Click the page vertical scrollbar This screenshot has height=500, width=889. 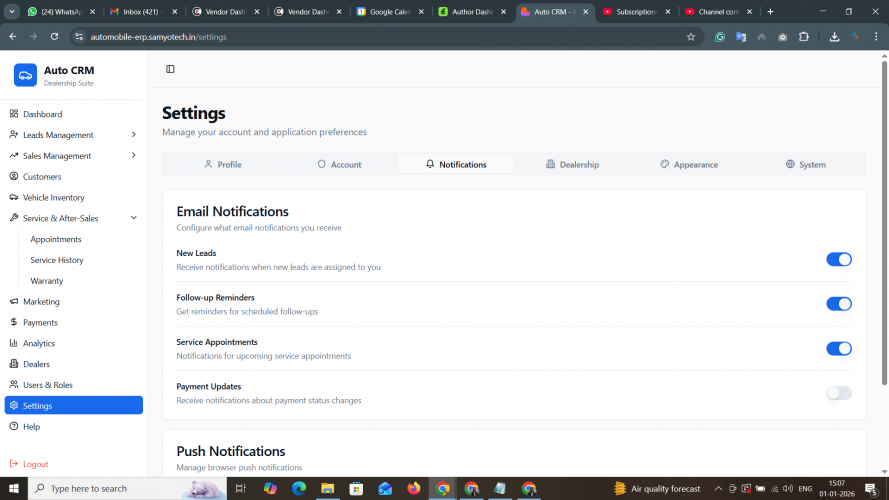point(884,223)
